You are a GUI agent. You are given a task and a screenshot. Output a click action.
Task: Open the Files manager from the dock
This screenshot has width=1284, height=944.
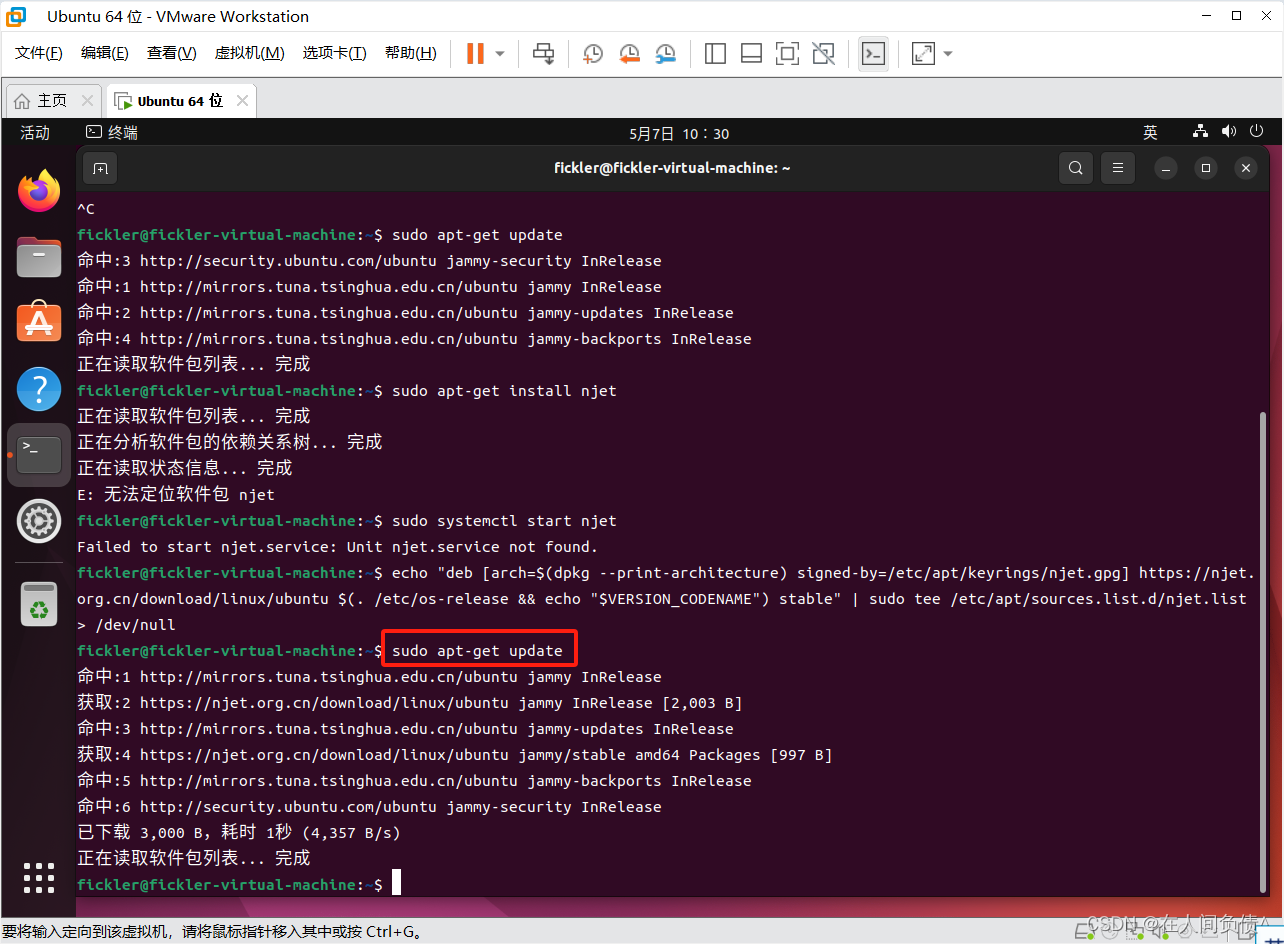click(x=39, y=257)
